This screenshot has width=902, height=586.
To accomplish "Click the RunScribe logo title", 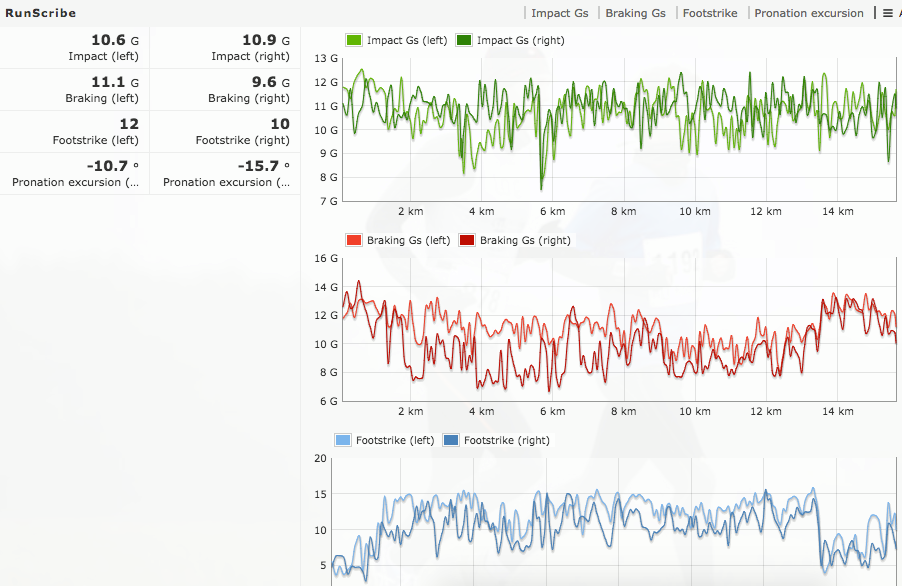I will point(40,13).
